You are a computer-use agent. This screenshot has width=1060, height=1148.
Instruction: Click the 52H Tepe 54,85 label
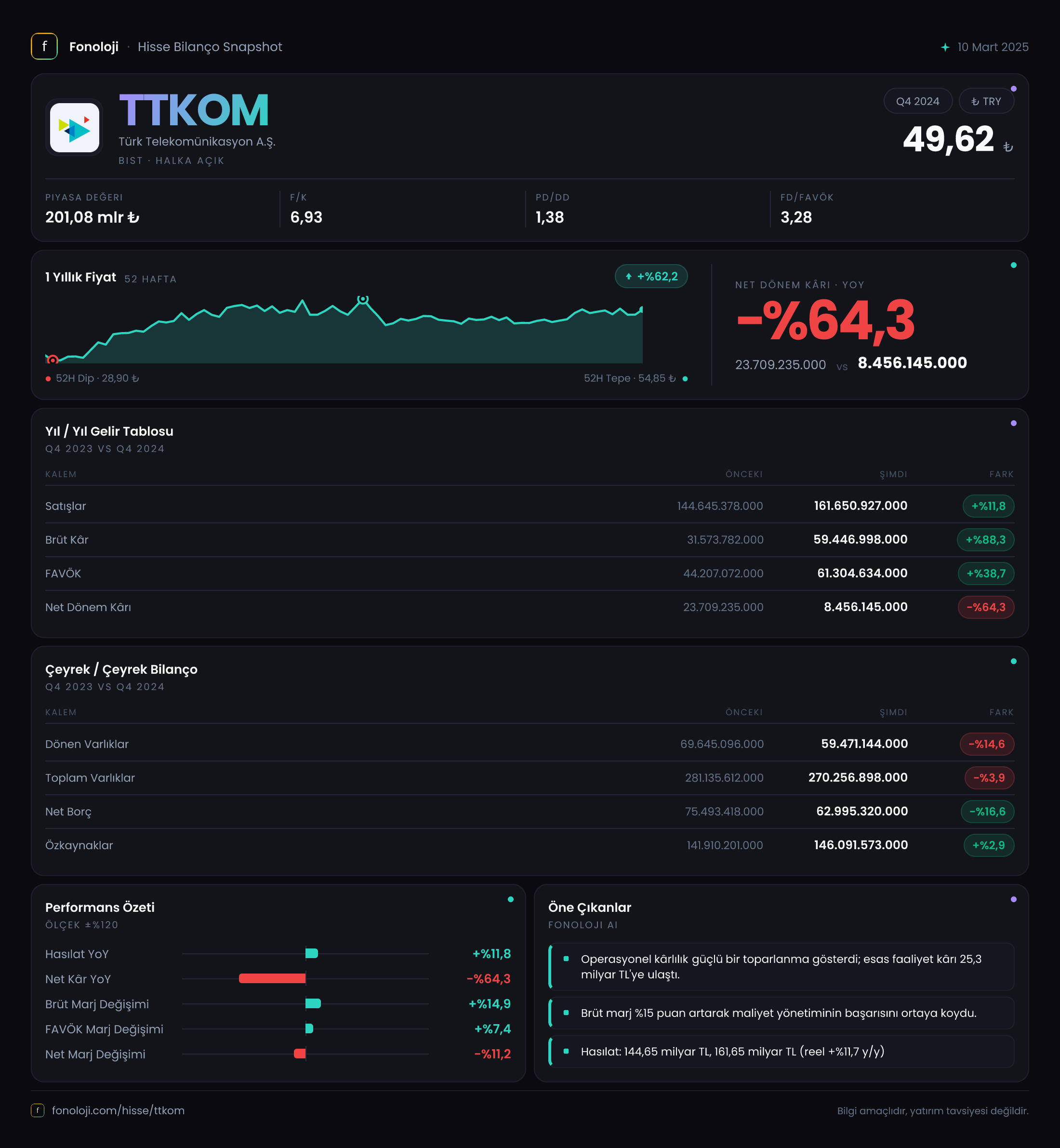630,379
